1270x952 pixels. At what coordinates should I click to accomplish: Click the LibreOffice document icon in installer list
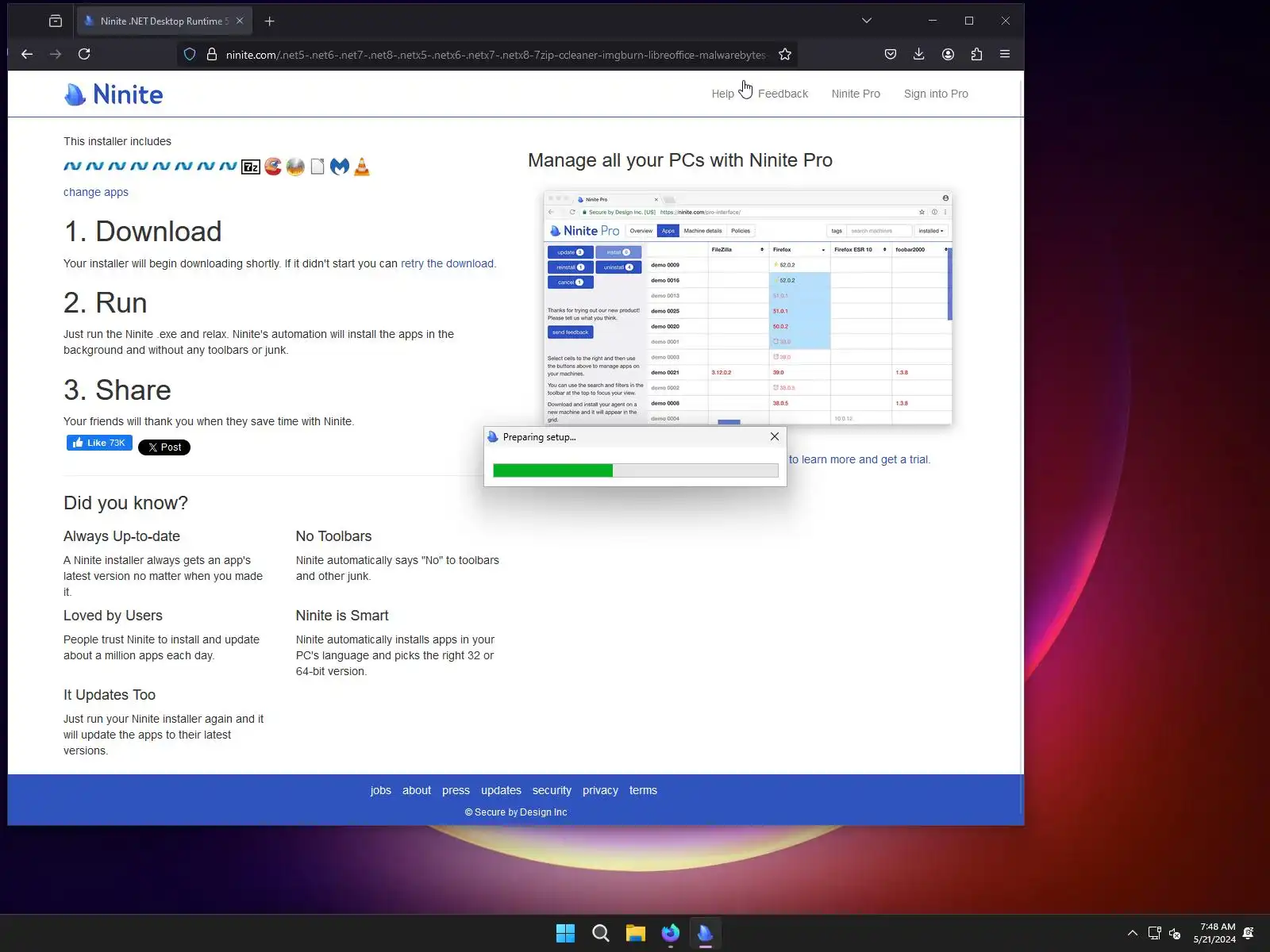coord(317,167)
